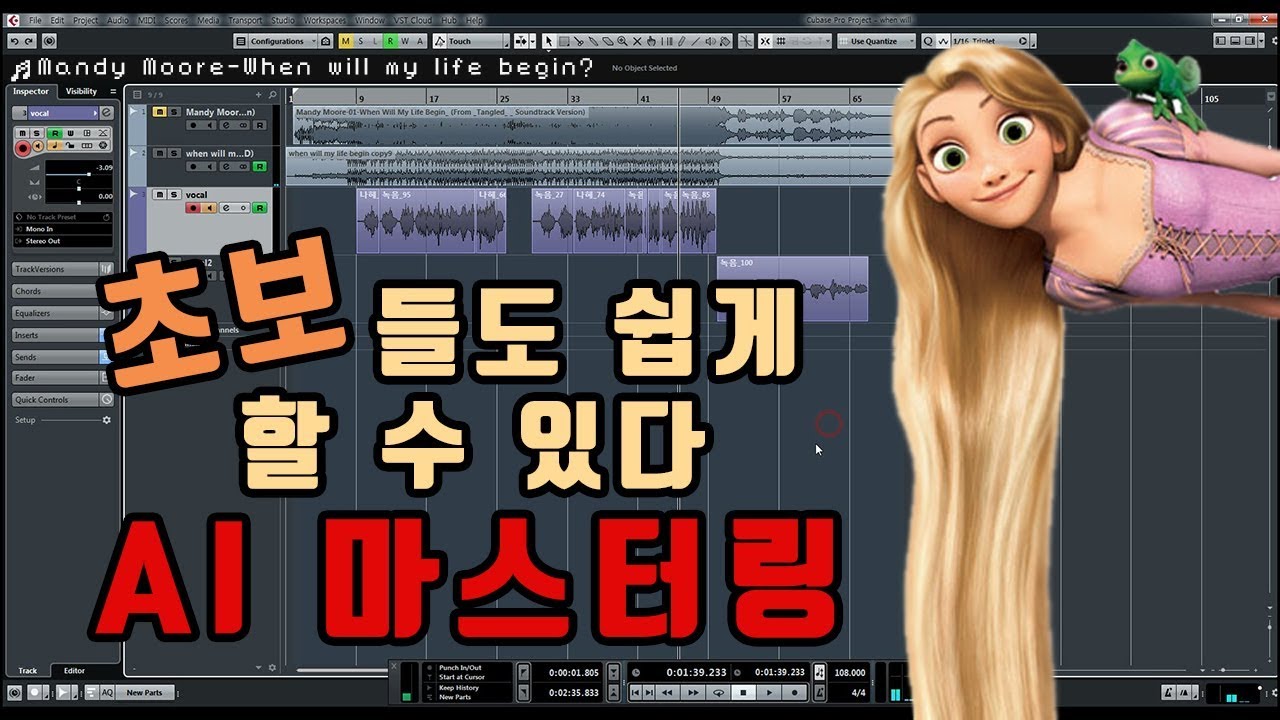Open channel settings for vocal track
The image size is (1280, 720).
tap(226, 208)
